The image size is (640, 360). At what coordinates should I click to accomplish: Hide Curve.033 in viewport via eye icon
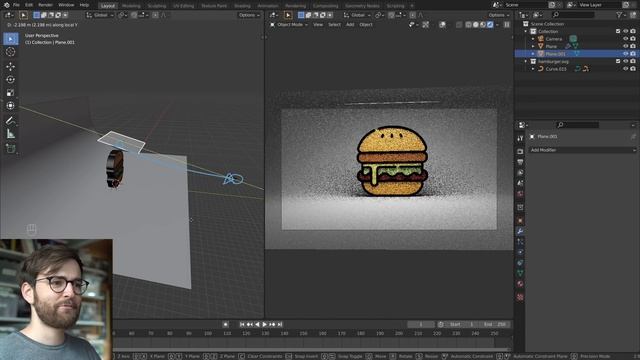tap(625, 69)
